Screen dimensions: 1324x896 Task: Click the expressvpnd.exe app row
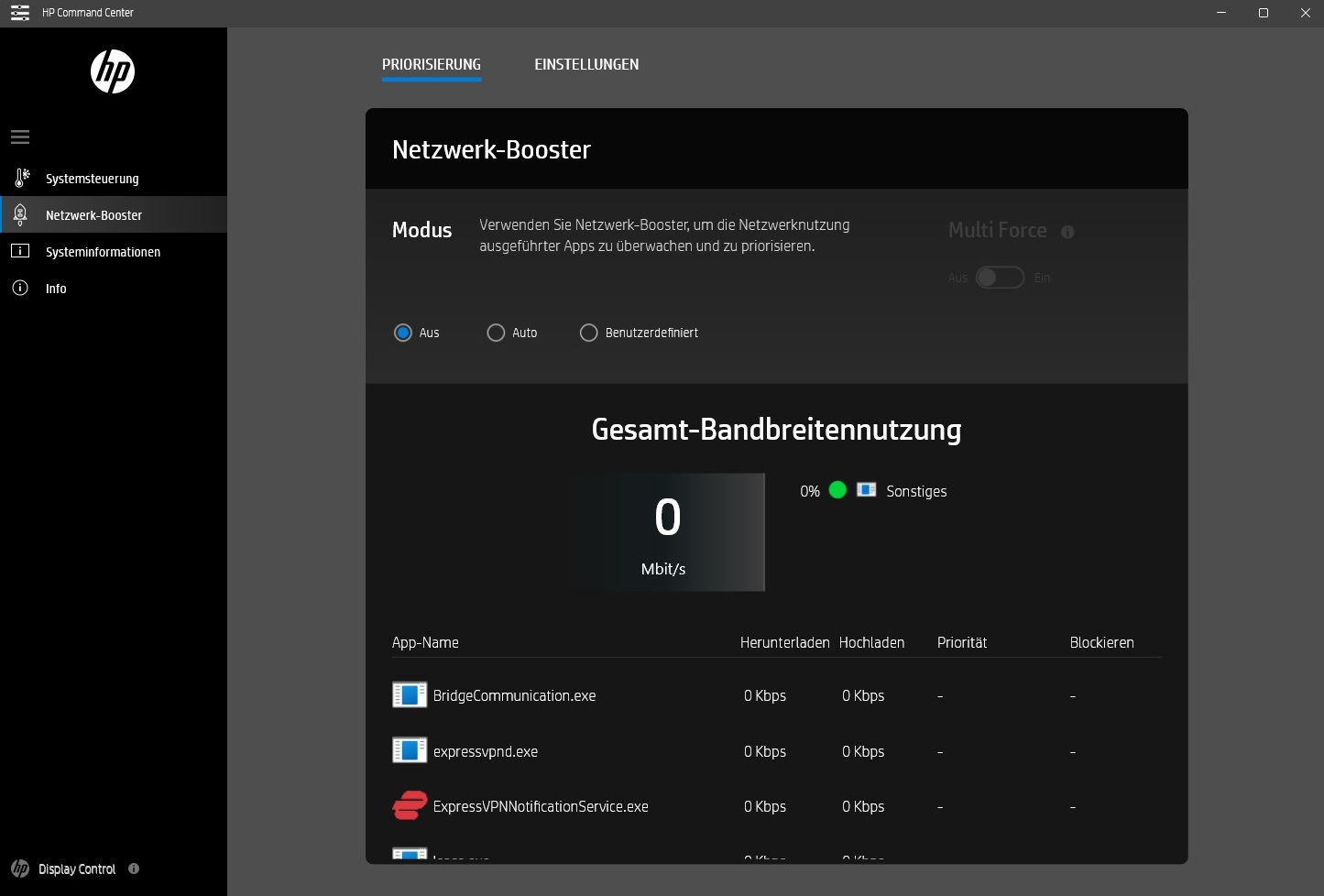pos(486,751)
